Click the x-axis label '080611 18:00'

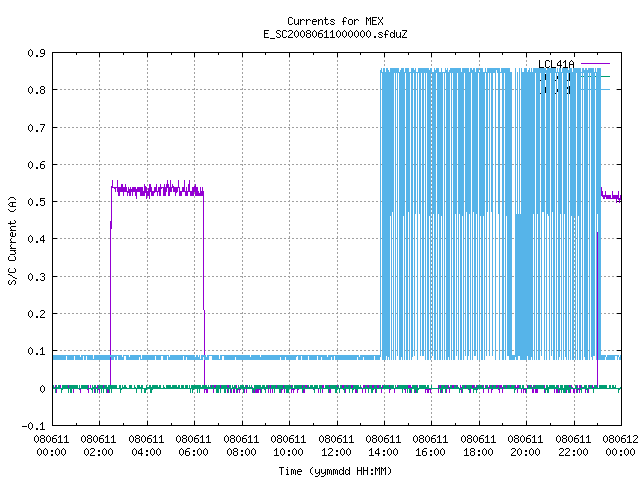point(478,446)
